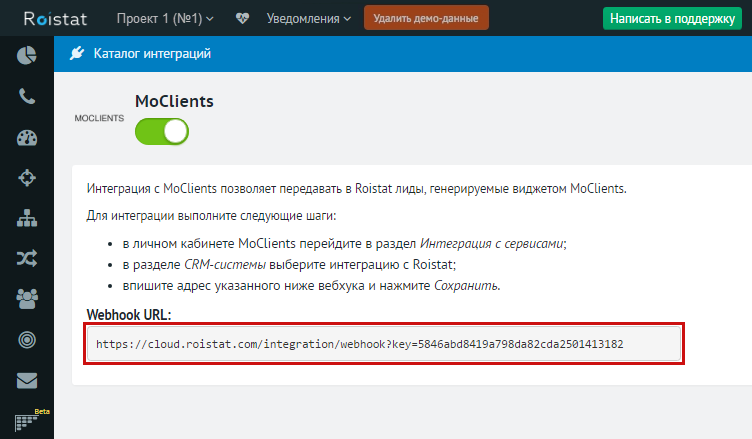Open the users group icon in sidebar
752x439 pixels.
click(x=27, y=299)
